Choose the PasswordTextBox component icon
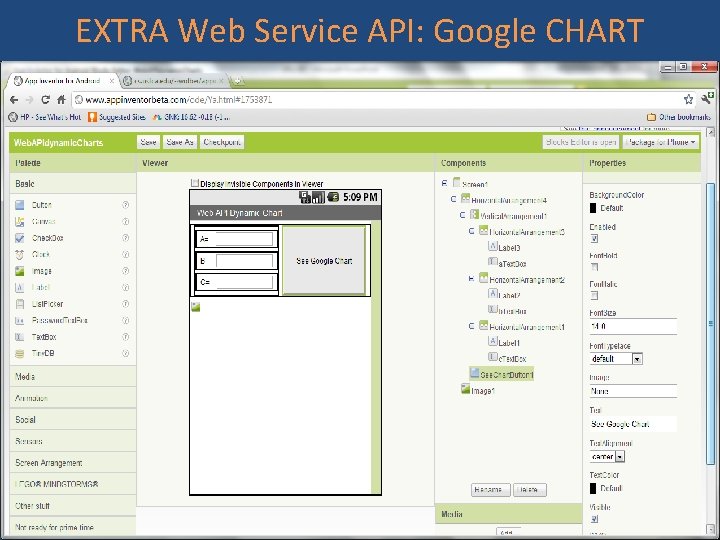 (19, 321)
